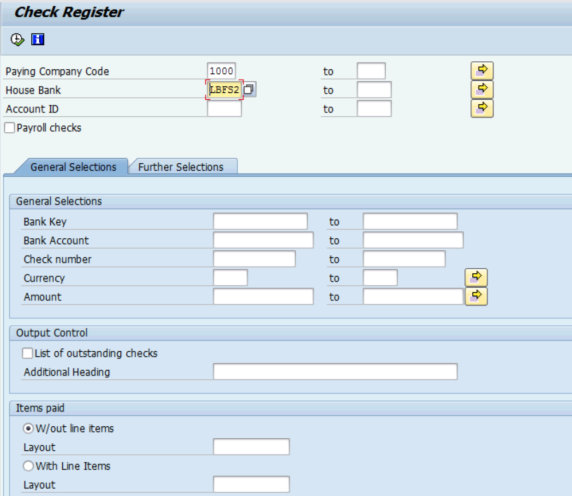
Task: Tick List of outstanding checks
Action: [27, 353]
